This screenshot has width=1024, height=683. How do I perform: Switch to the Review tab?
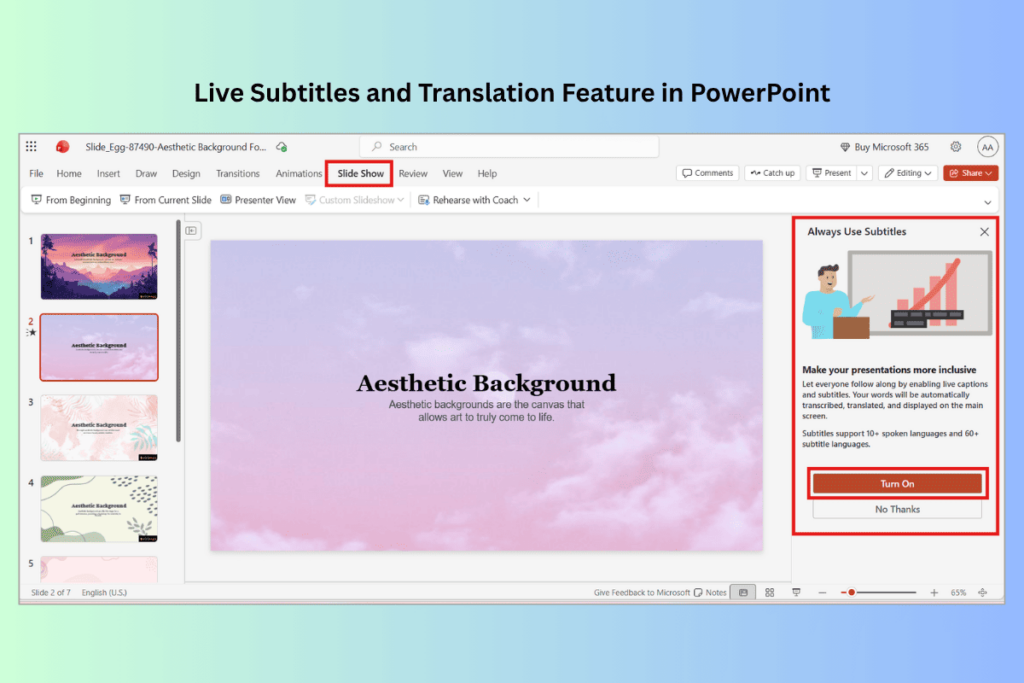(x=413, y=173)
